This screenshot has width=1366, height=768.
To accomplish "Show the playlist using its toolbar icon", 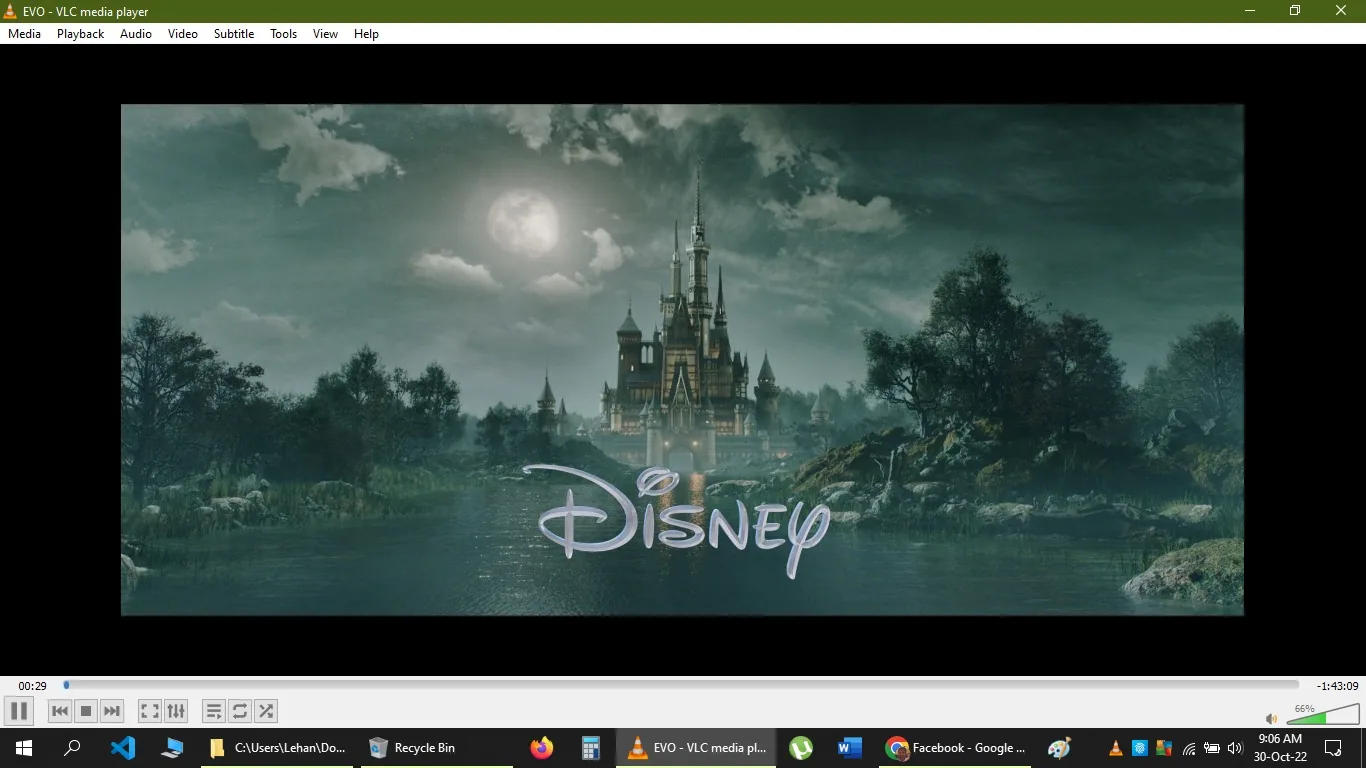I will tap(213, 711).
